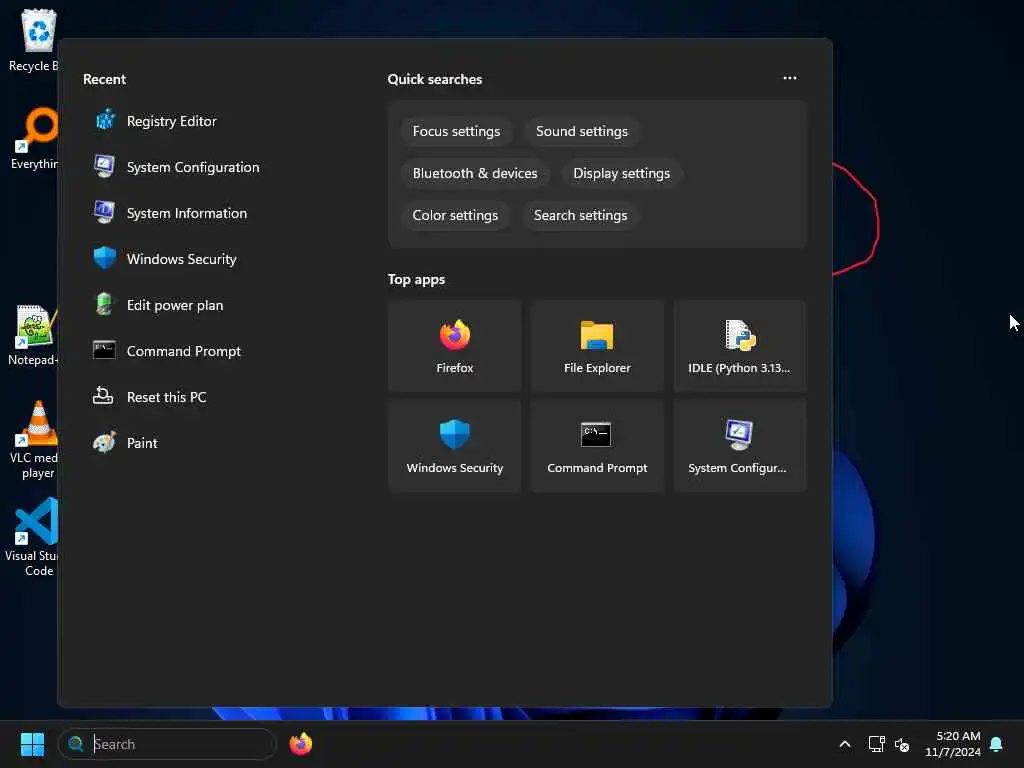Screen dimensions: 1024x768
Task: Open the clock showing 5:20 AM
Action: coord(952,744)
